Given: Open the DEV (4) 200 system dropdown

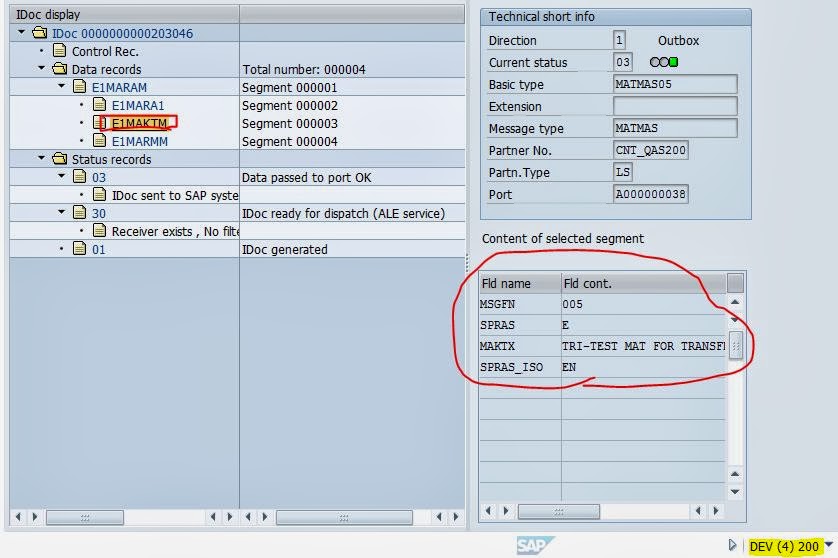Looking at the screenshot, I should 829,545.
